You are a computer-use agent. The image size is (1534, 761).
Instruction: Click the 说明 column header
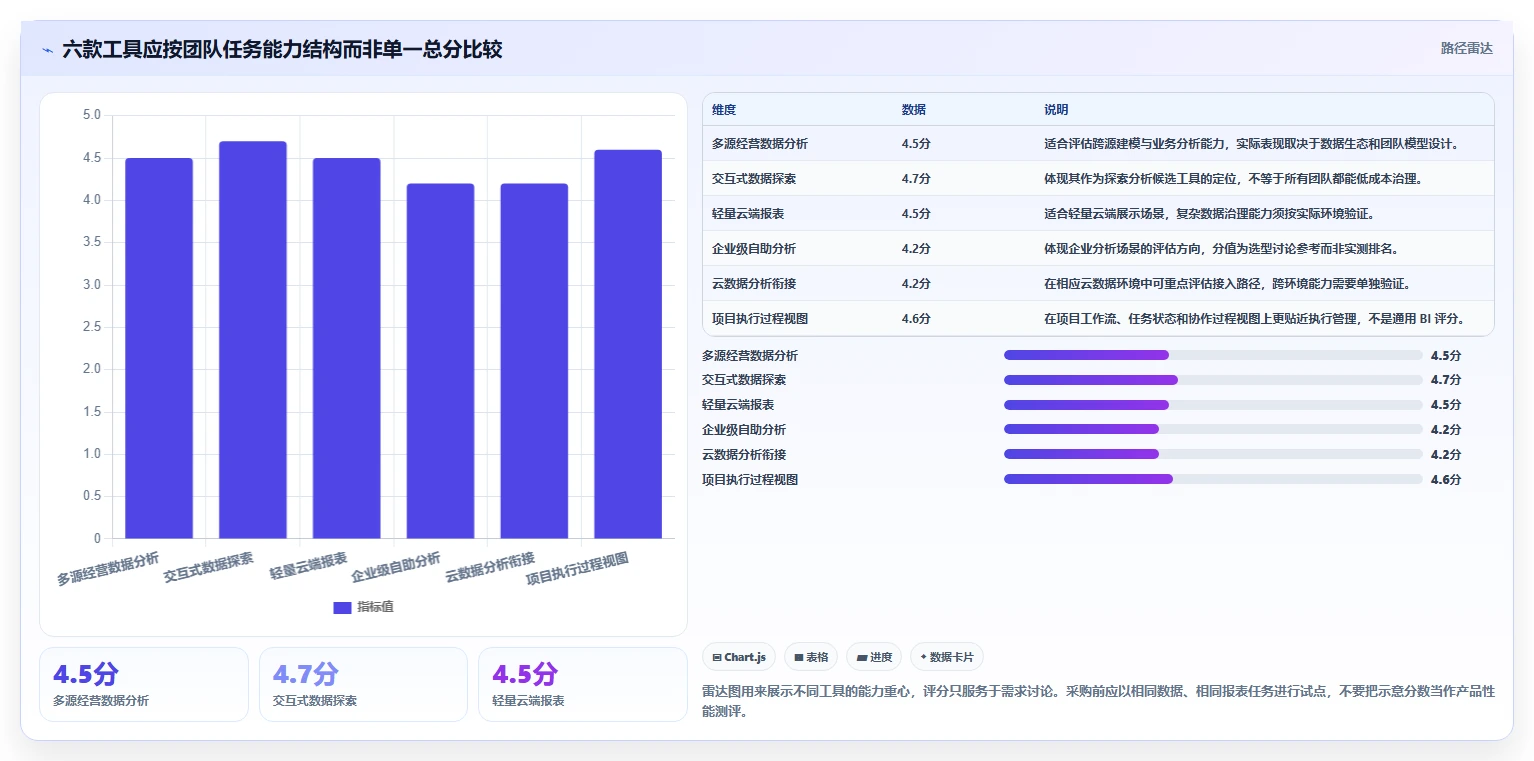[1056, 109]
